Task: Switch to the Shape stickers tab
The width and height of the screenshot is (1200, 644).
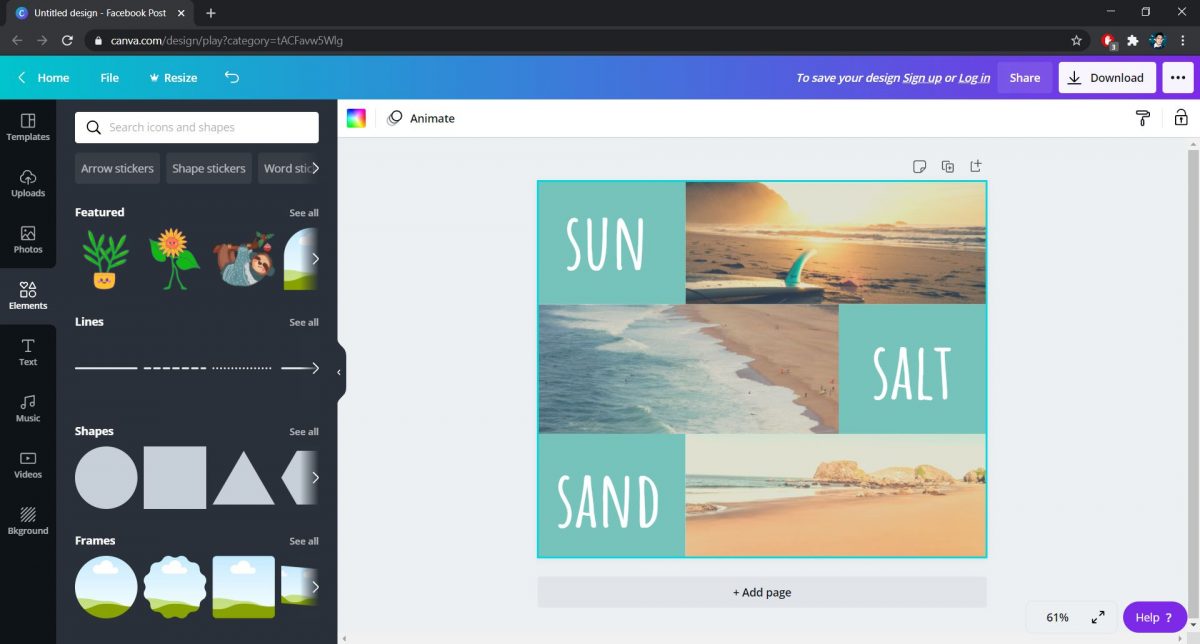Action: tap(208, 168)
